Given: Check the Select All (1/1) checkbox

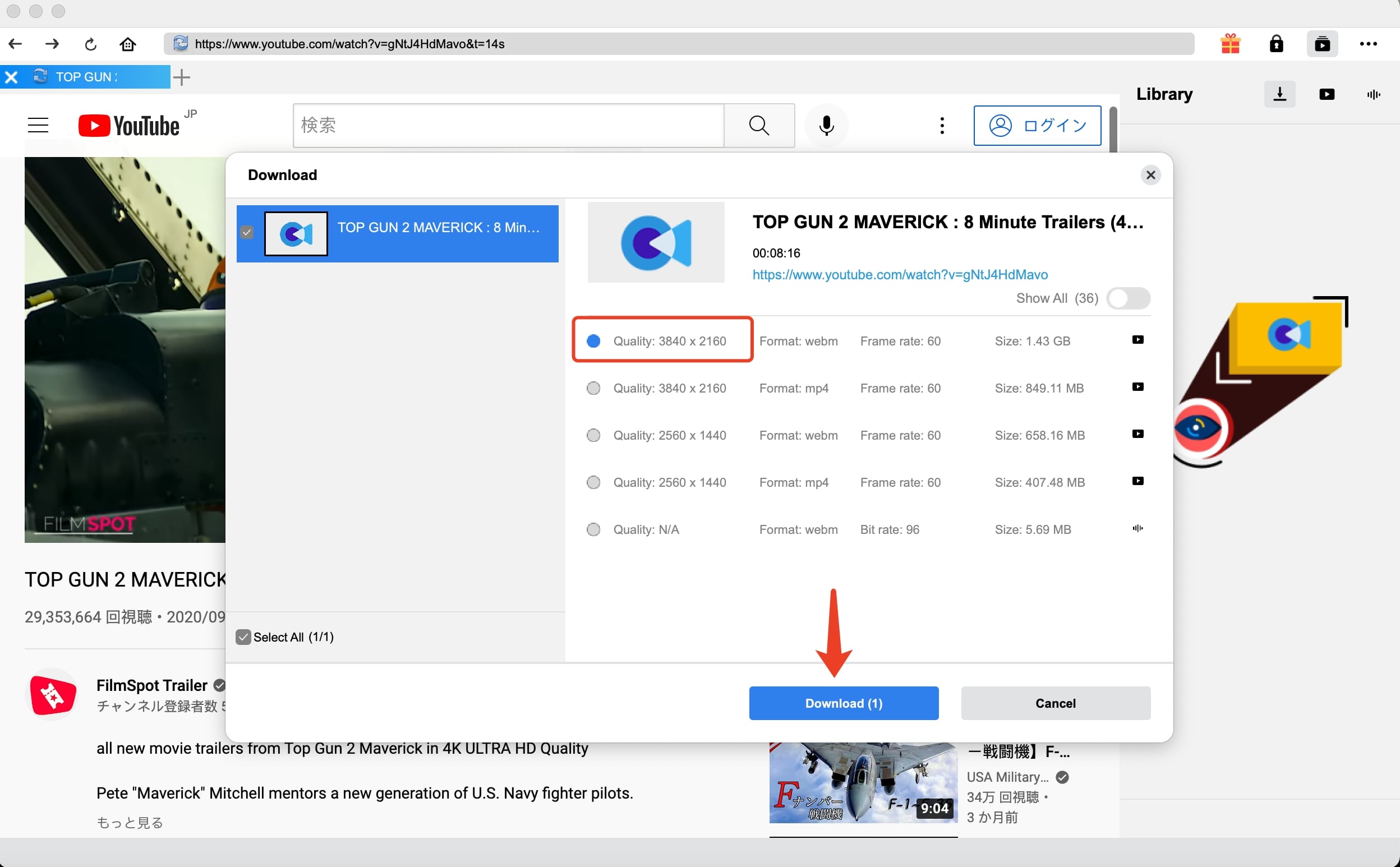Looking at the screenshot, I should 243,637.
